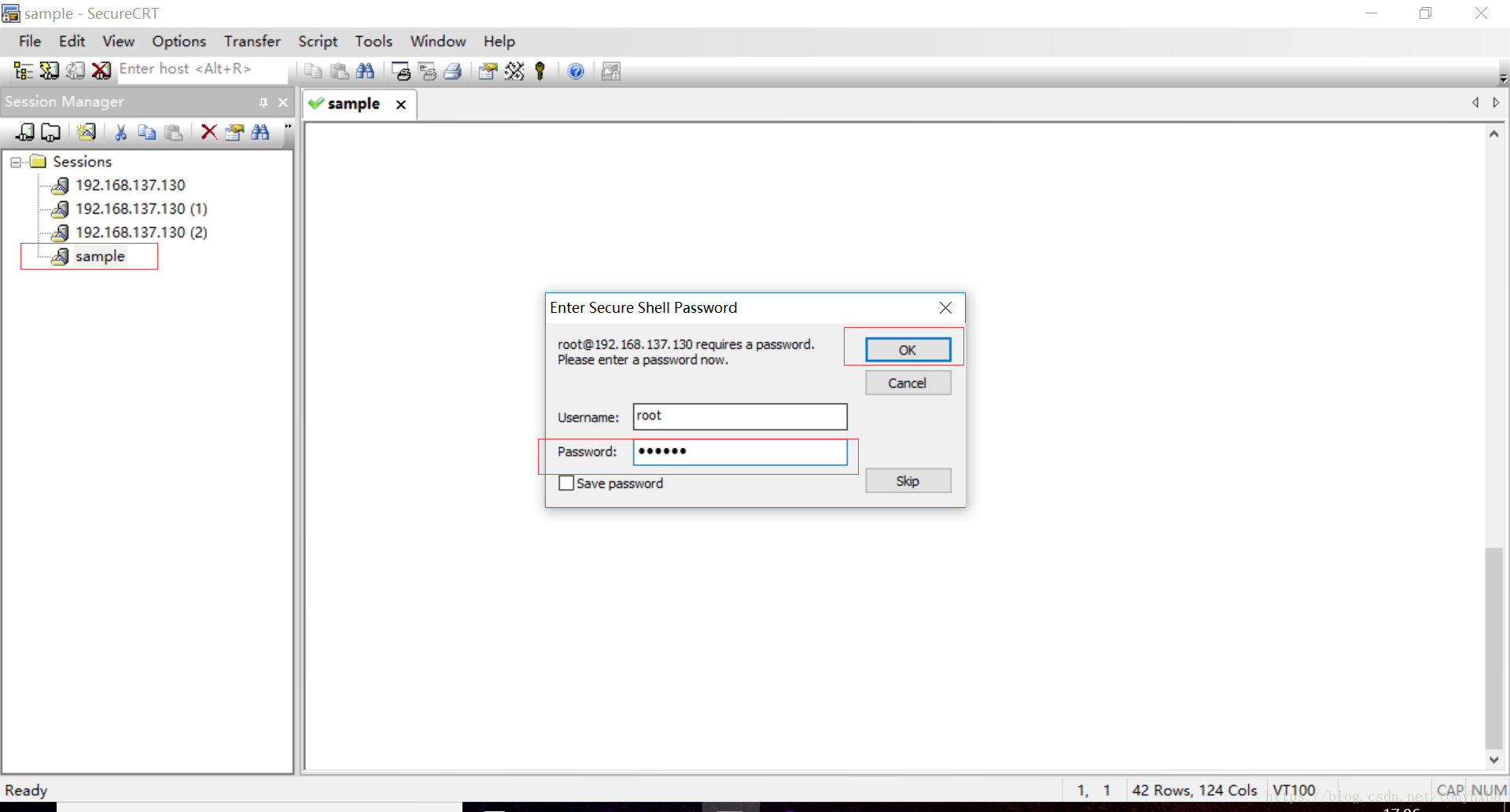Close the Session Manager panel
Viewport: 1510px width, 812px height.
pos(283,102)
